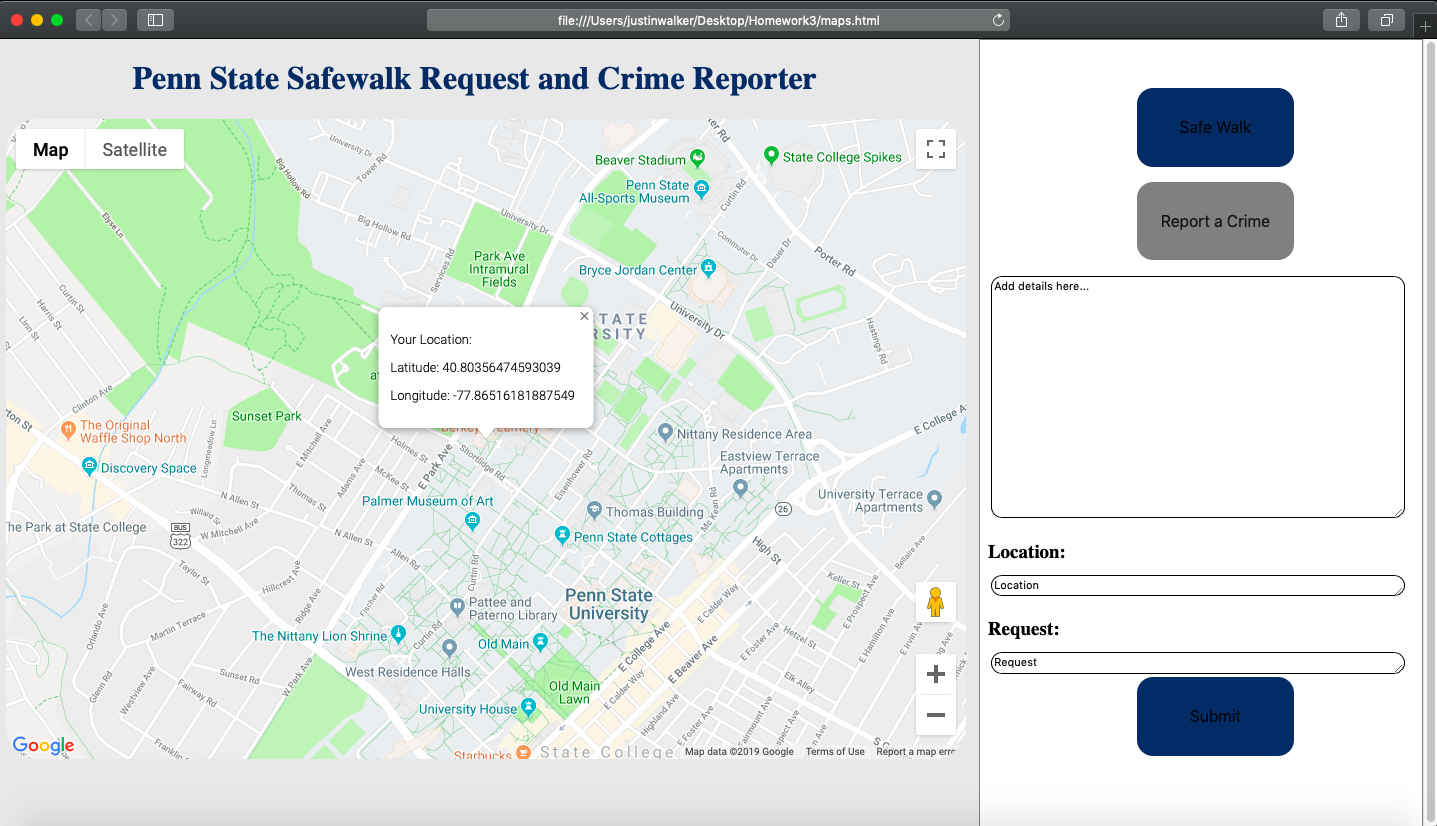Click the Palmer Museum of Art marker
Viewport: 1437px width, 826px height.
click(473, 520)
